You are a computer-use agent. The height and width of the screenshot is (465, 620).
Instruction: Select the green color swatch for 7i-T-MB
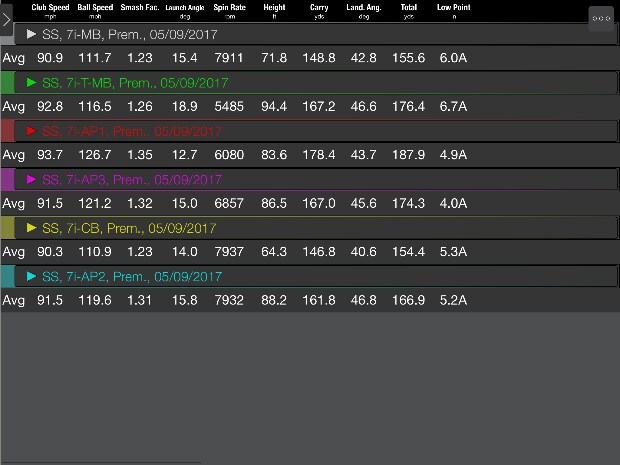point(7,82)
